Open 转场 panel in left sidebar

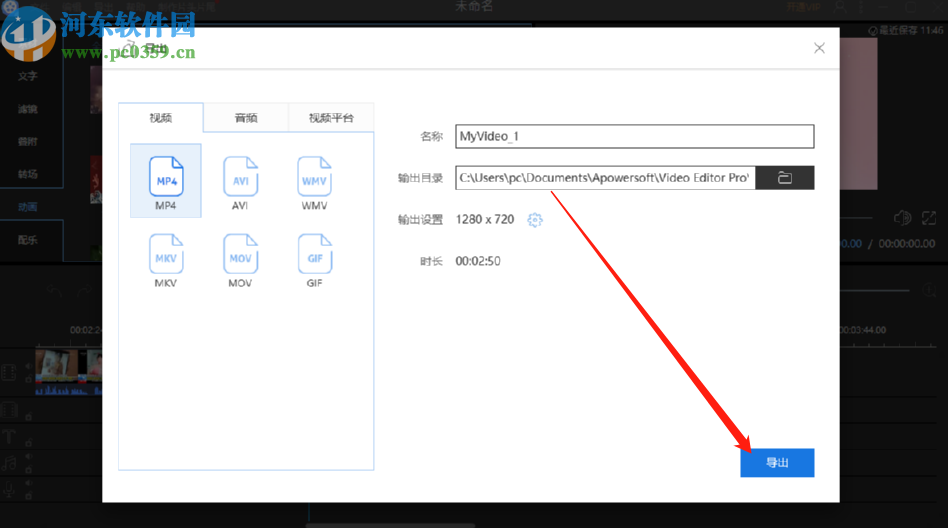coord(28,174)
